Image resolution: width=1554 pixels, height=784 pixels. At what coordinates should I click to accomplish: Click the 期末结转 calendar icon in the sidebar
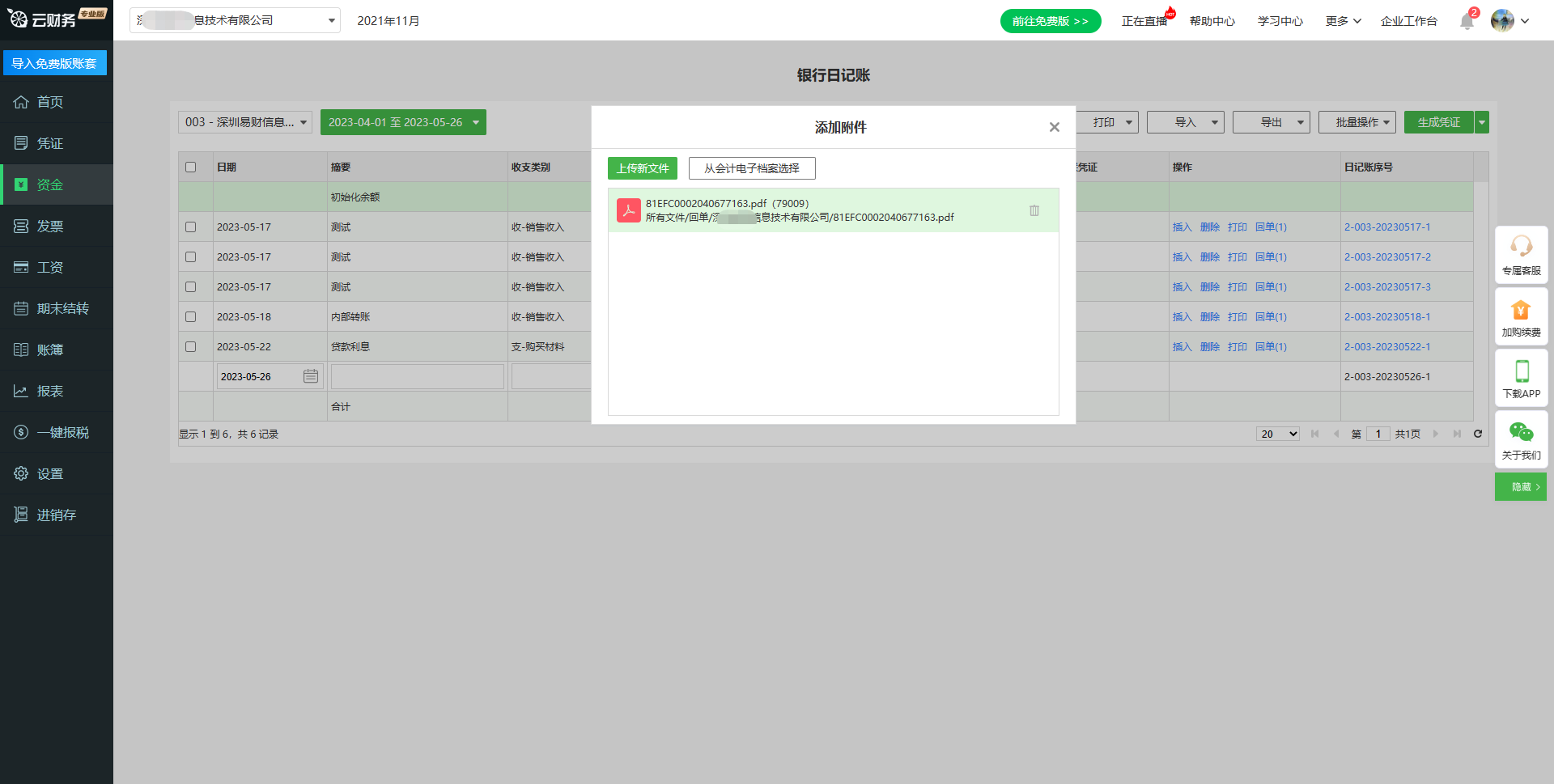[x=21, y=308]
